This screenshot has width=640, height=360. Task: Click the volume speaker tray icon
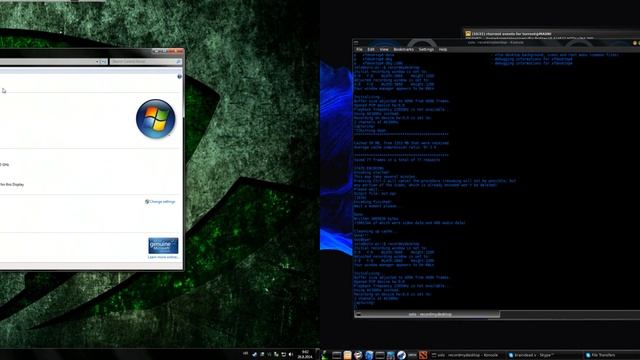tap(291, 355)
